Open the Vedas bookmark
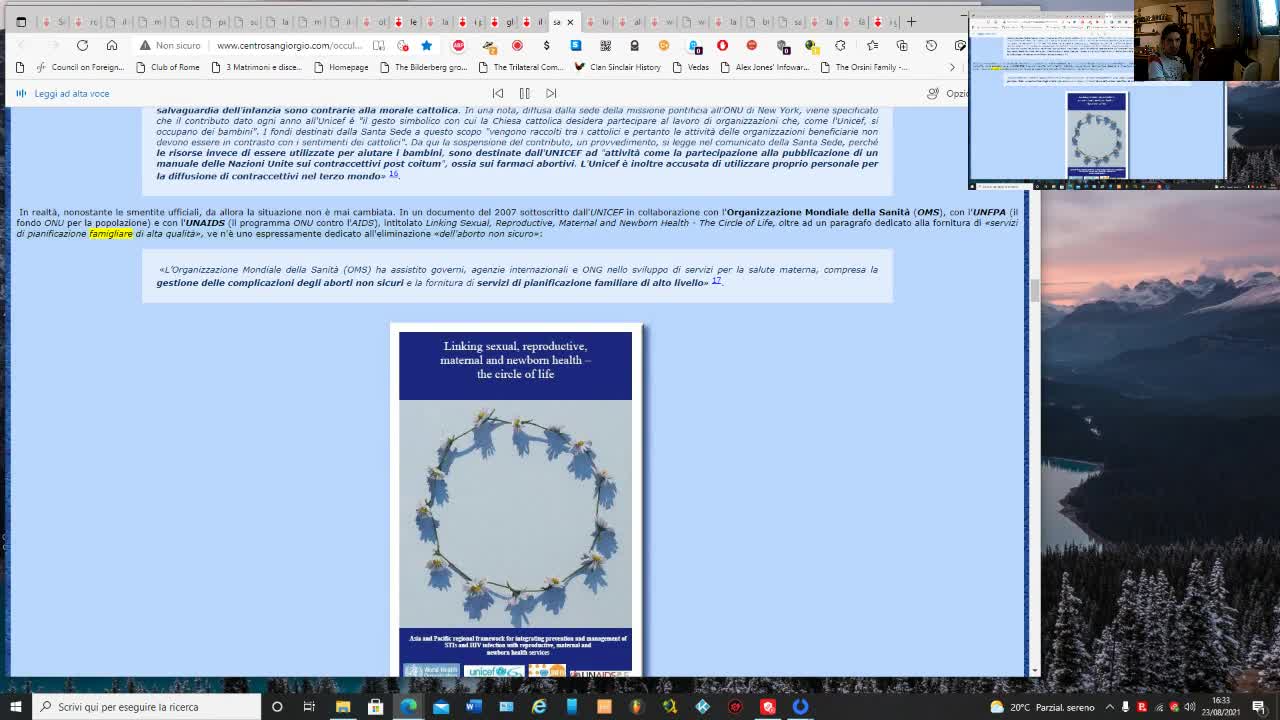The width and height of the screenshot is (1280, 720). 690,67
